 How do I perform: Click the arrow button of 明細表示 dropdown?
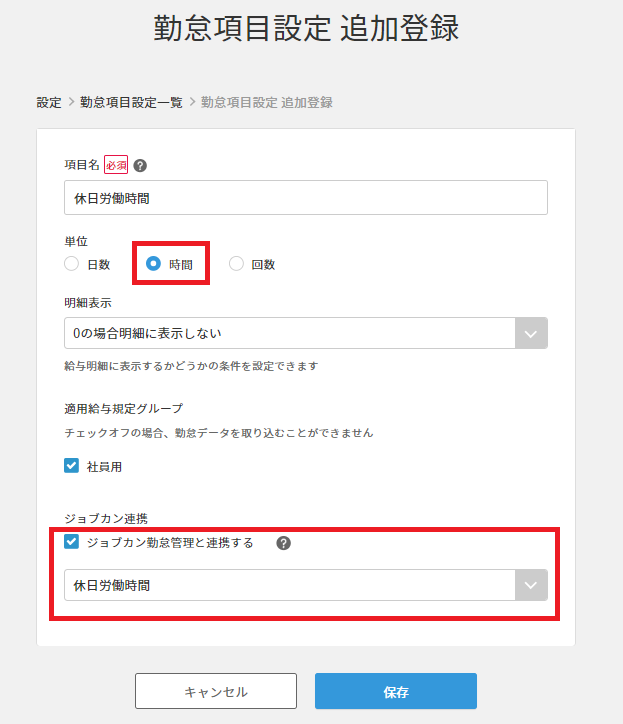(x=531, y=333)
